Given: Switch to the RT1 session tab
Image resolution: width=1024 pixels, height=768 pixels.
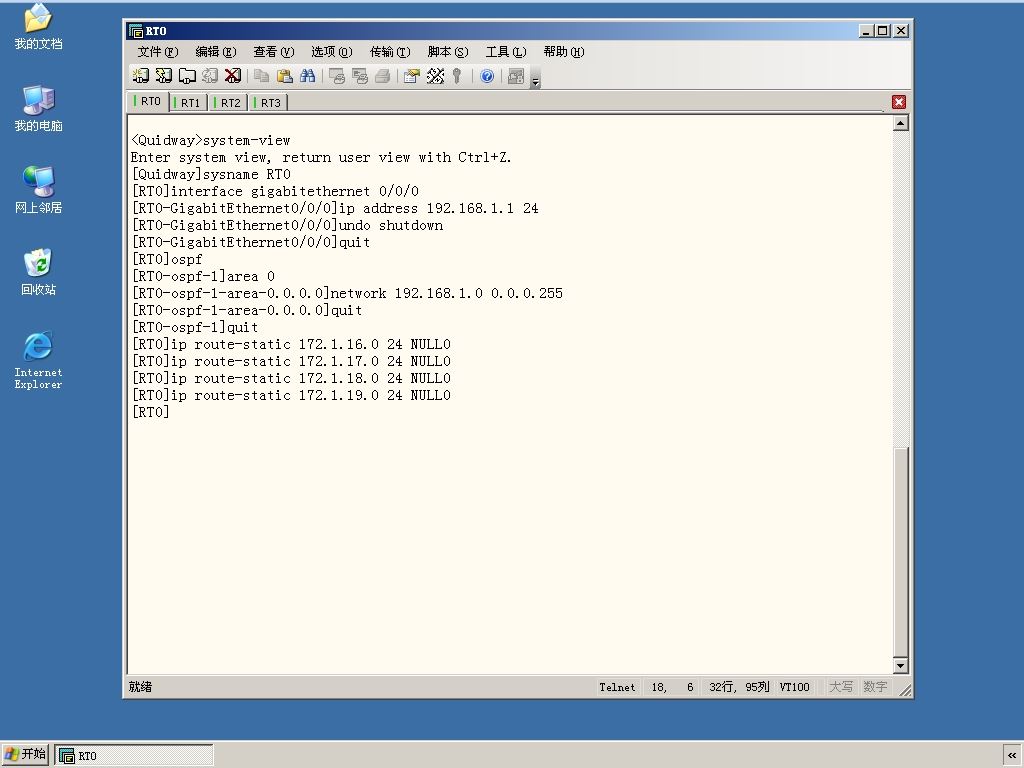Looking at the screenshot, I should click(189, 103).
